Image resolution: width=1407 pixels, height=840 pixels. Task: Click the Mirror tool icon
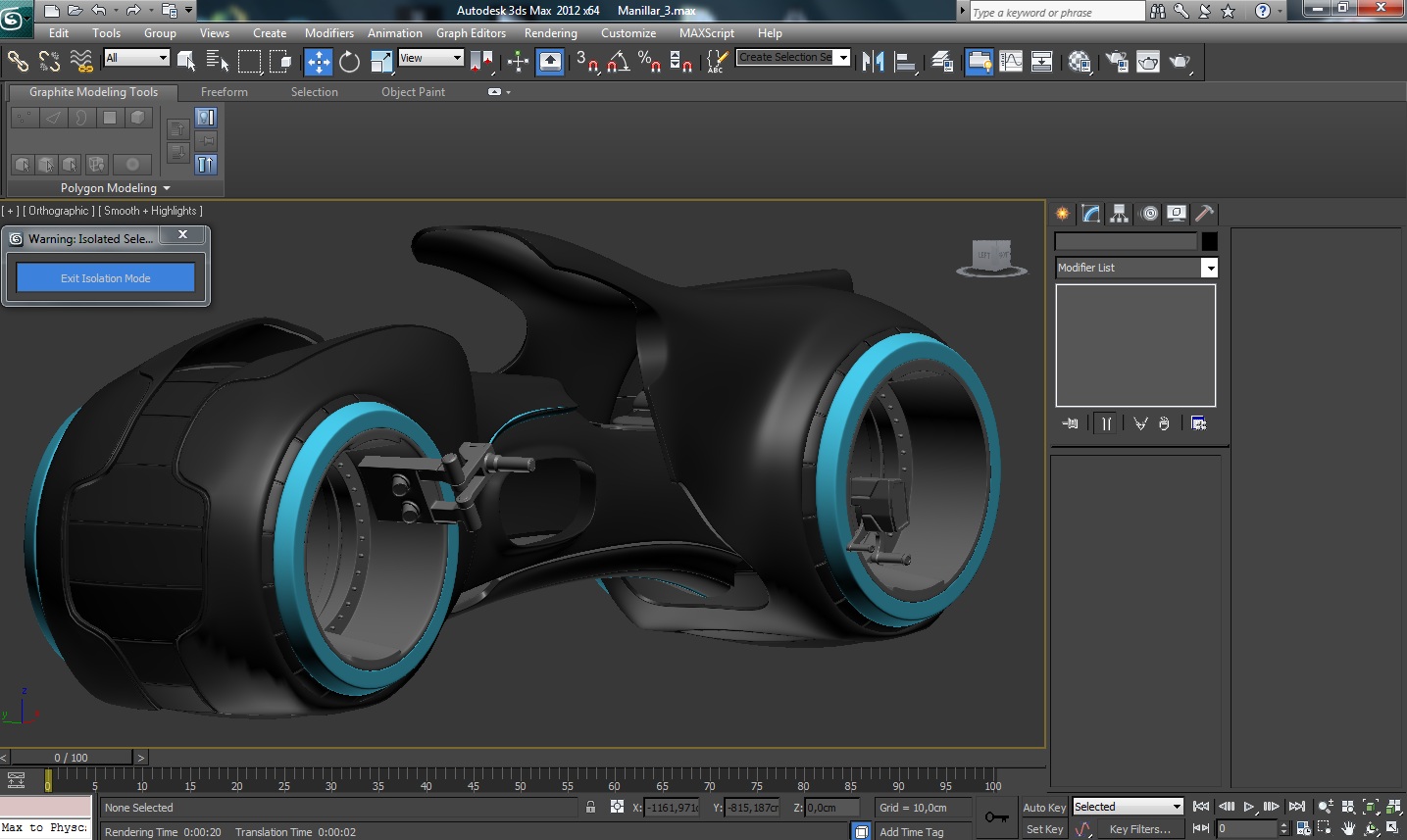point(873,62)
